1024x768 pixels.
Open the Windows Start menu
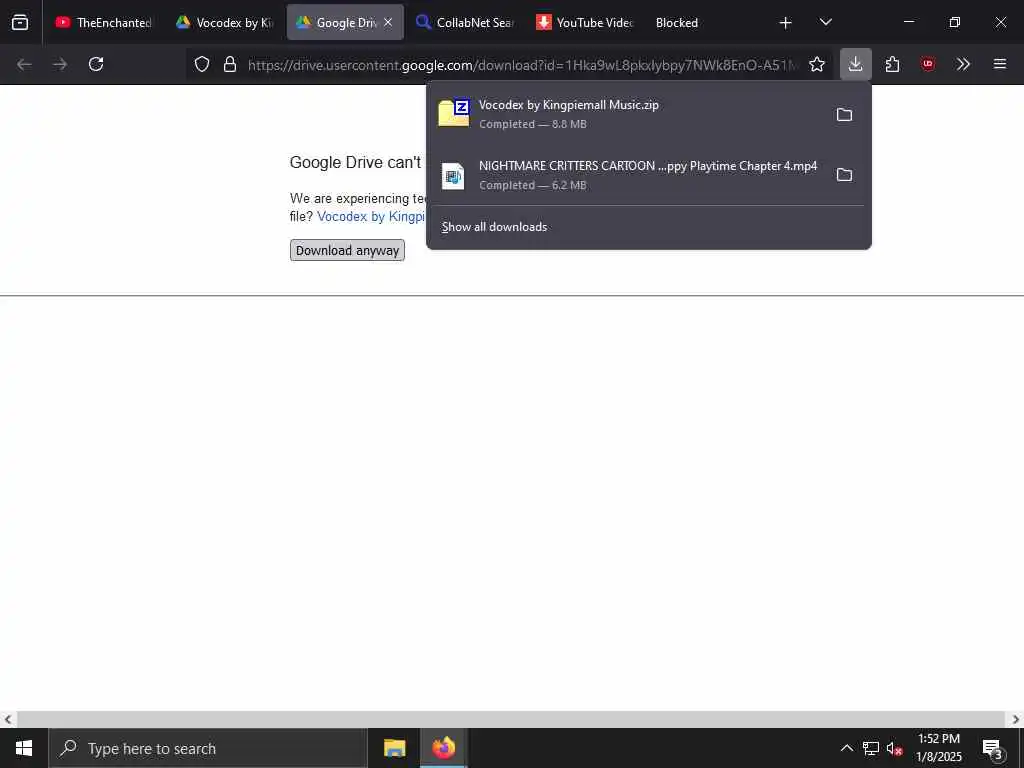[x=24, y=748]
